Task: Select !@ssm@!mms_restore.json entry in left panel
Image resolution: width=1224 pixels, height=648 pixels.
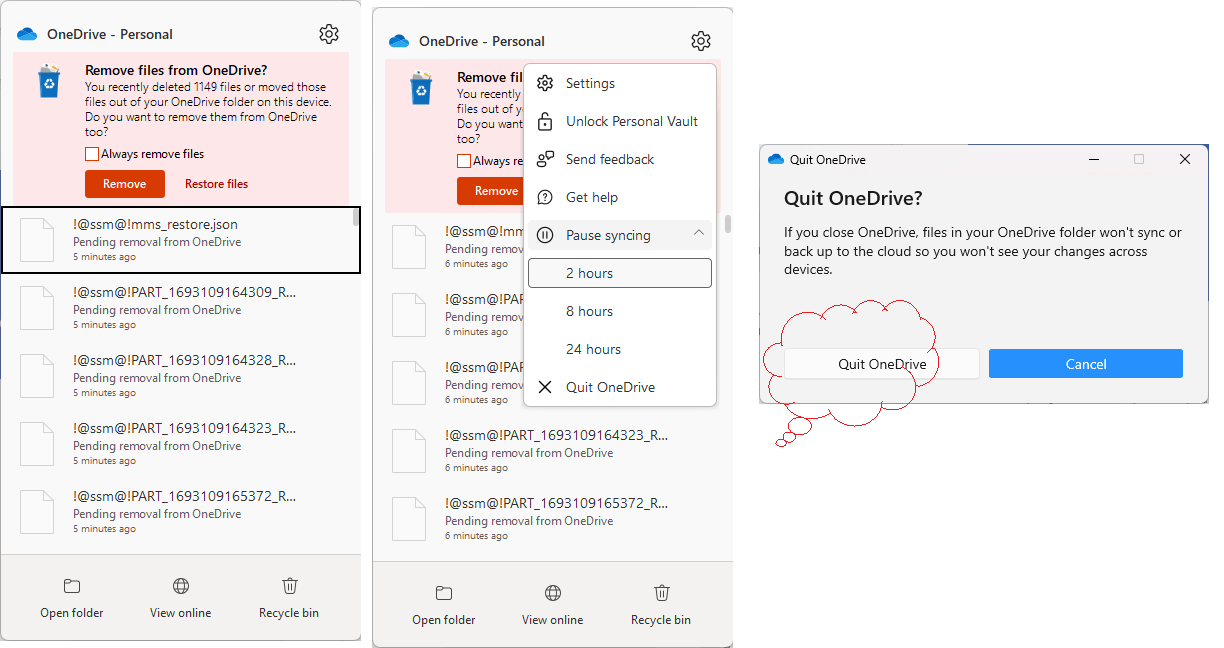Action: (x=181, y=240)
